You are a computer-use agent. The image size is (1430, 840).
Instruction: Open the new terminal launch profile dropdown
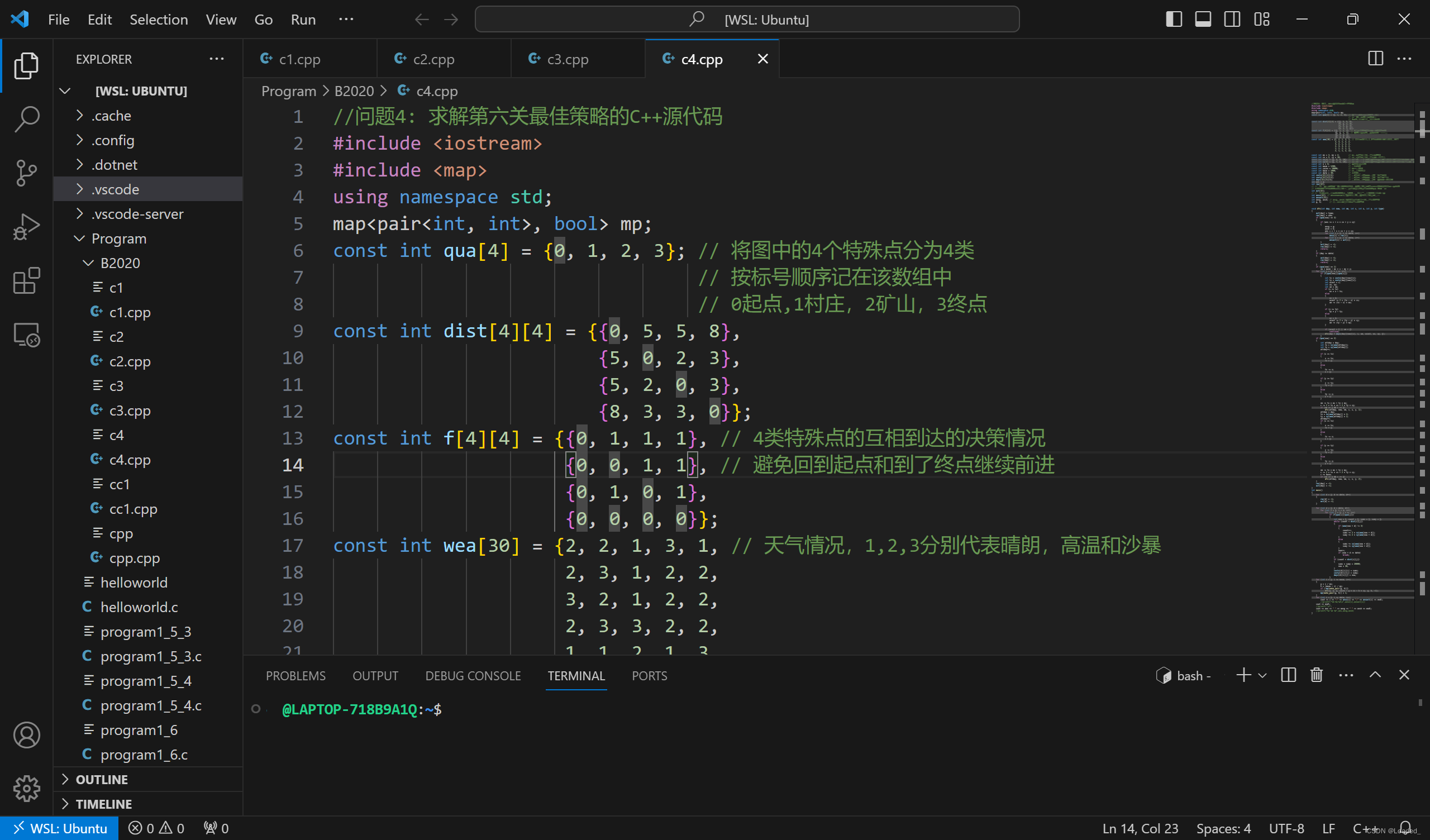pos(1262,675)
